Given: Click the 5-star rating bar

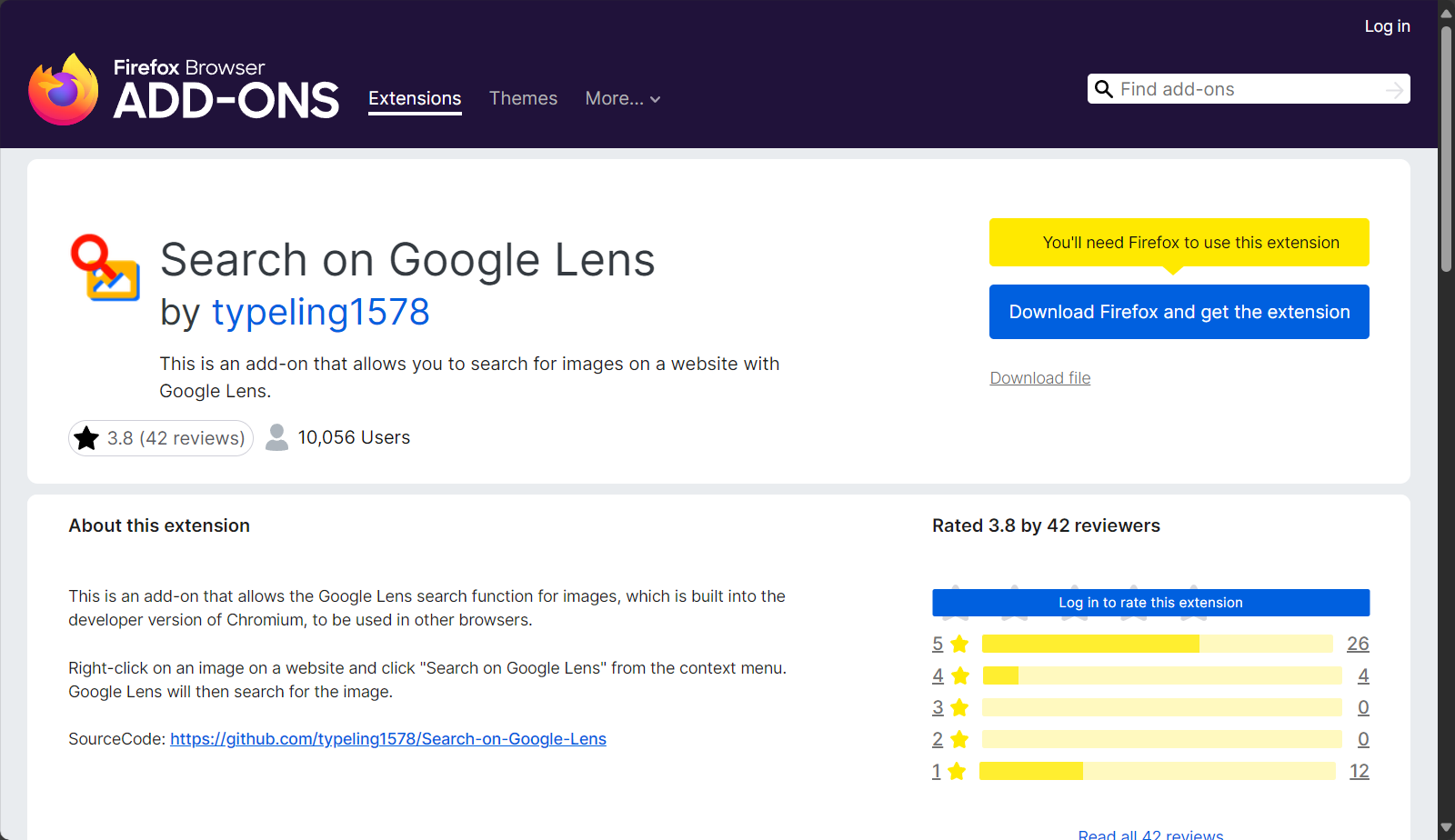Looking at the screenshot, I should [x=1158, y=644].
